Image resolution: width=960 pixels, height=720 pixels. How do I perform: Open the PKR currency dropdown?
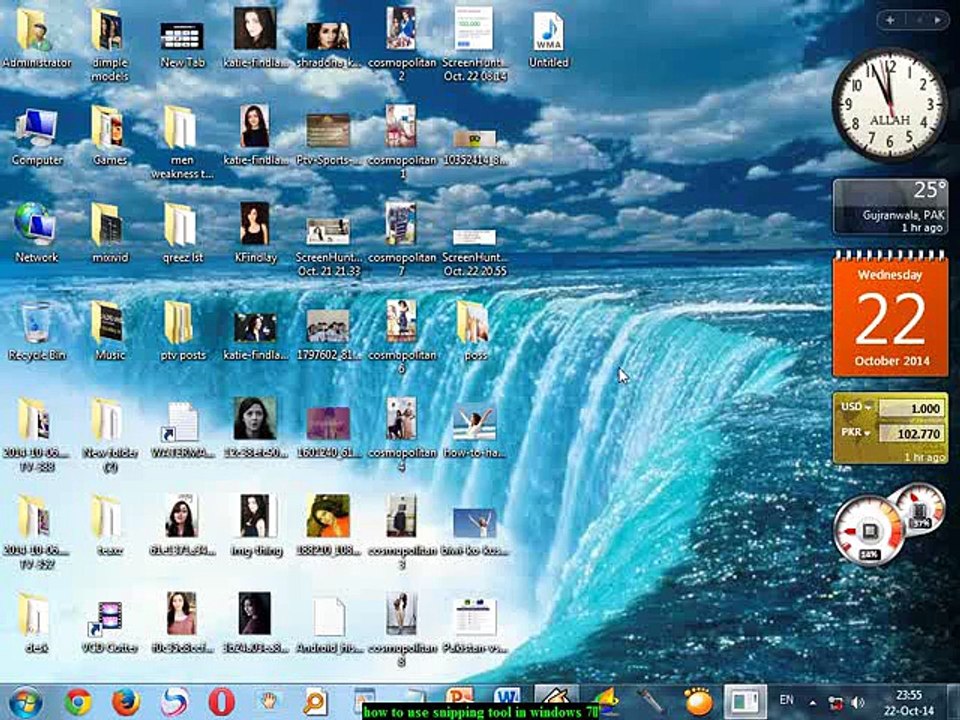(856, 432)
